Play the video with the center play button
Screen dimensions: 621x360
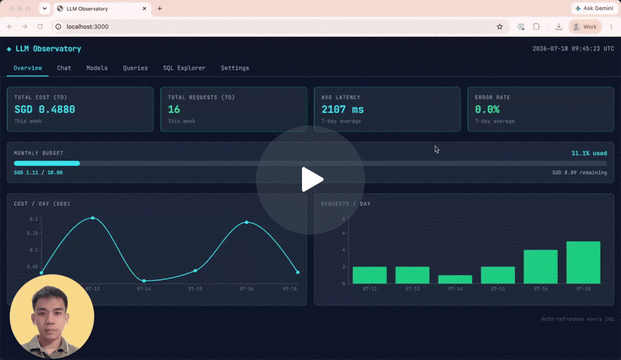point(310,180)
